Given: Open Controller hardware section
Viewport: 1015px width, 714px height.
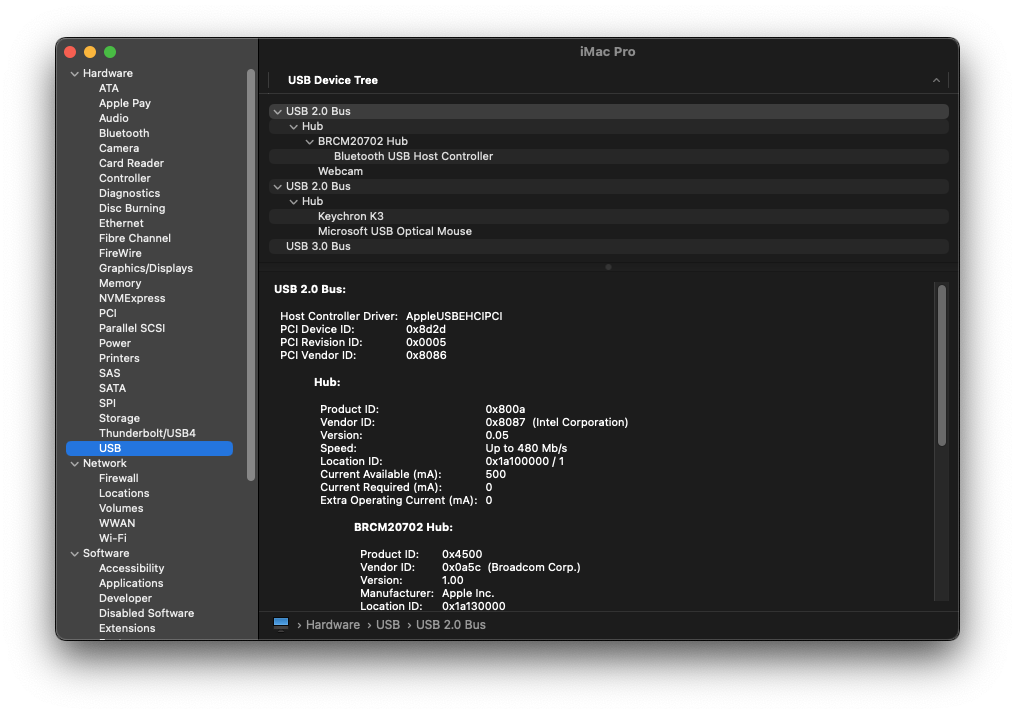Looking at the screenshot, I should pos(124,178).
